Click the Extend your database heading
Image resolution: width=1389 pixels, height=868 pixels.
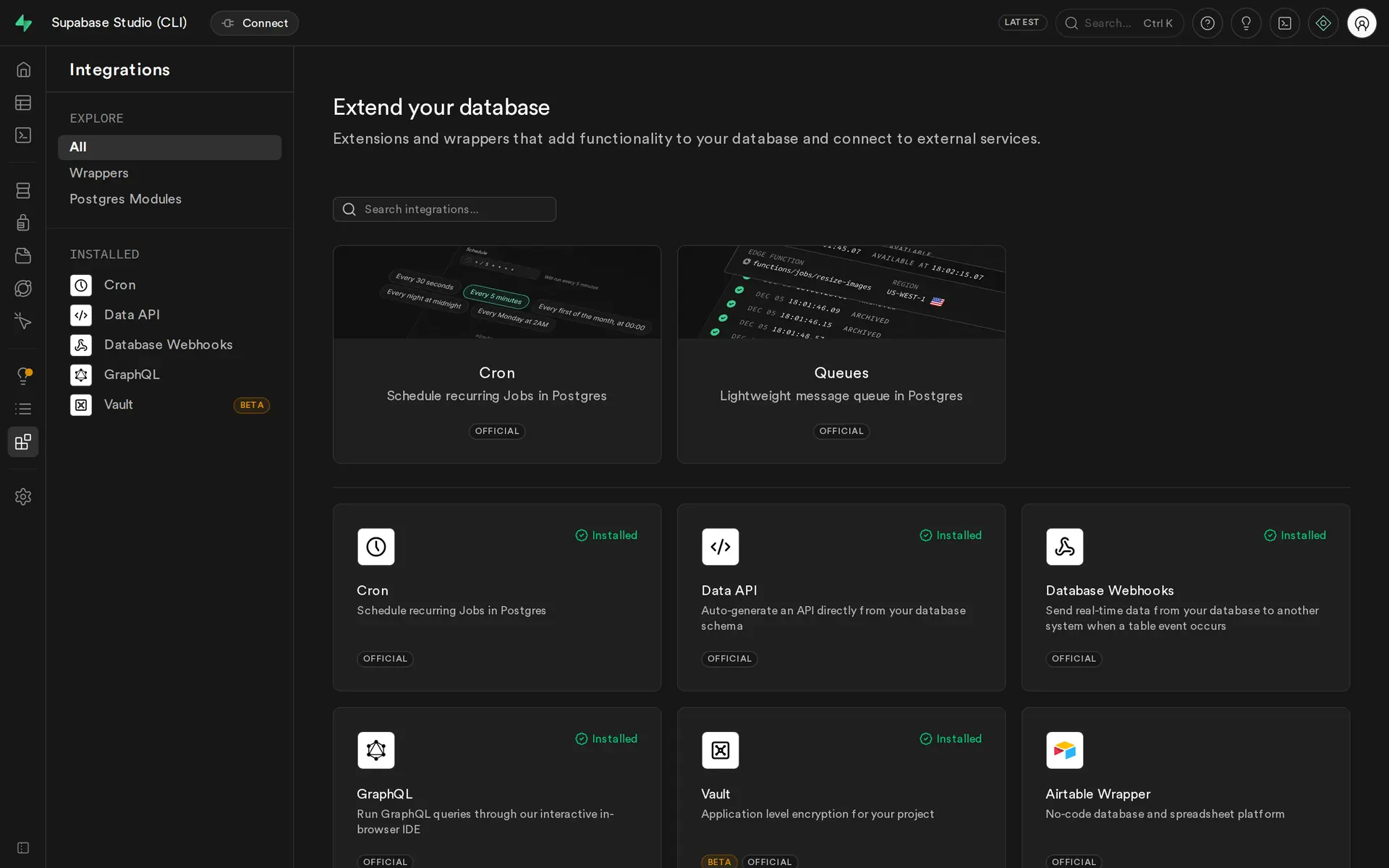441,108
